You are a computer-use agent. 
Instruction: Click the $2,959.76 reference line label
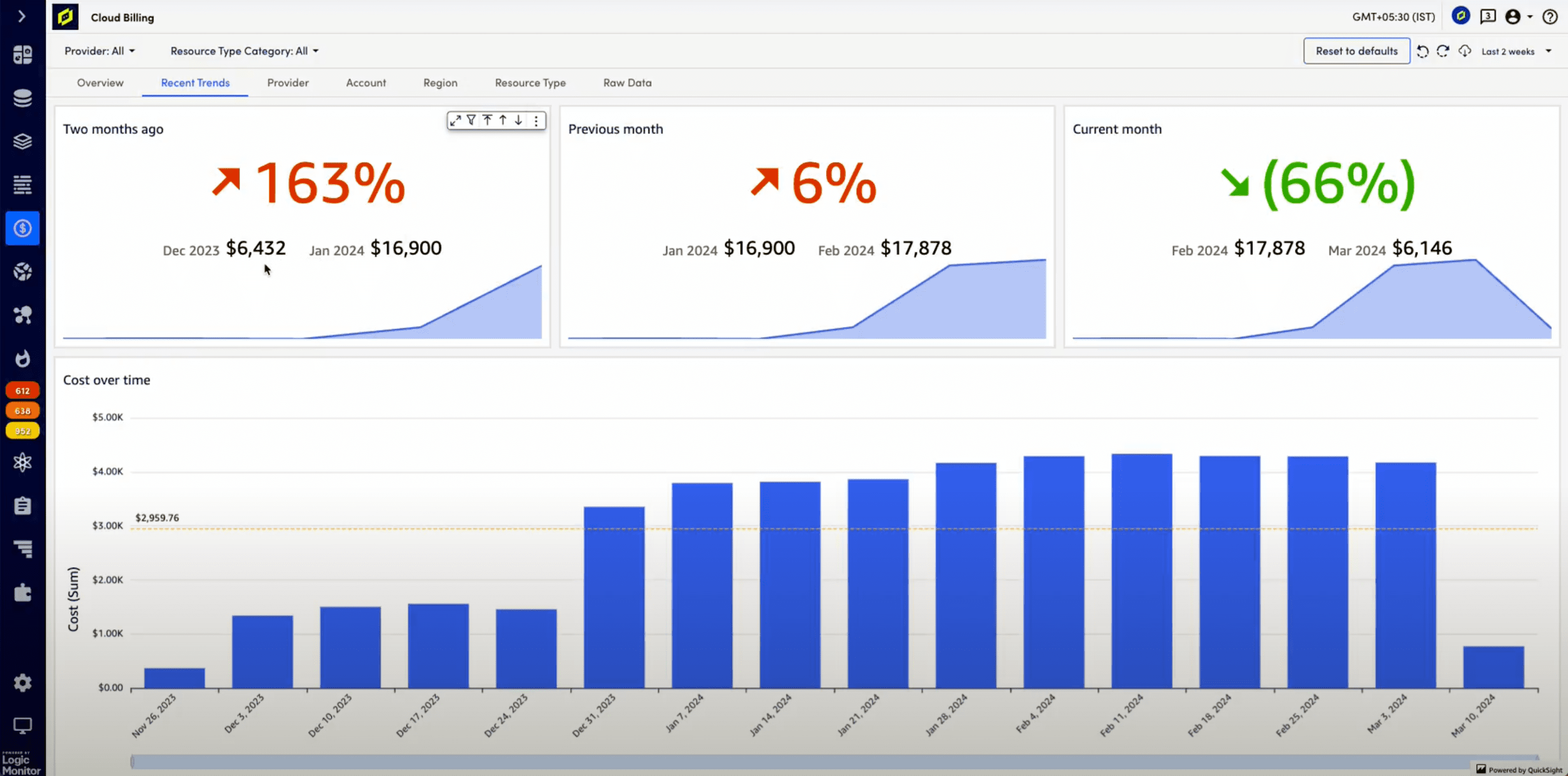click(157, 518)
